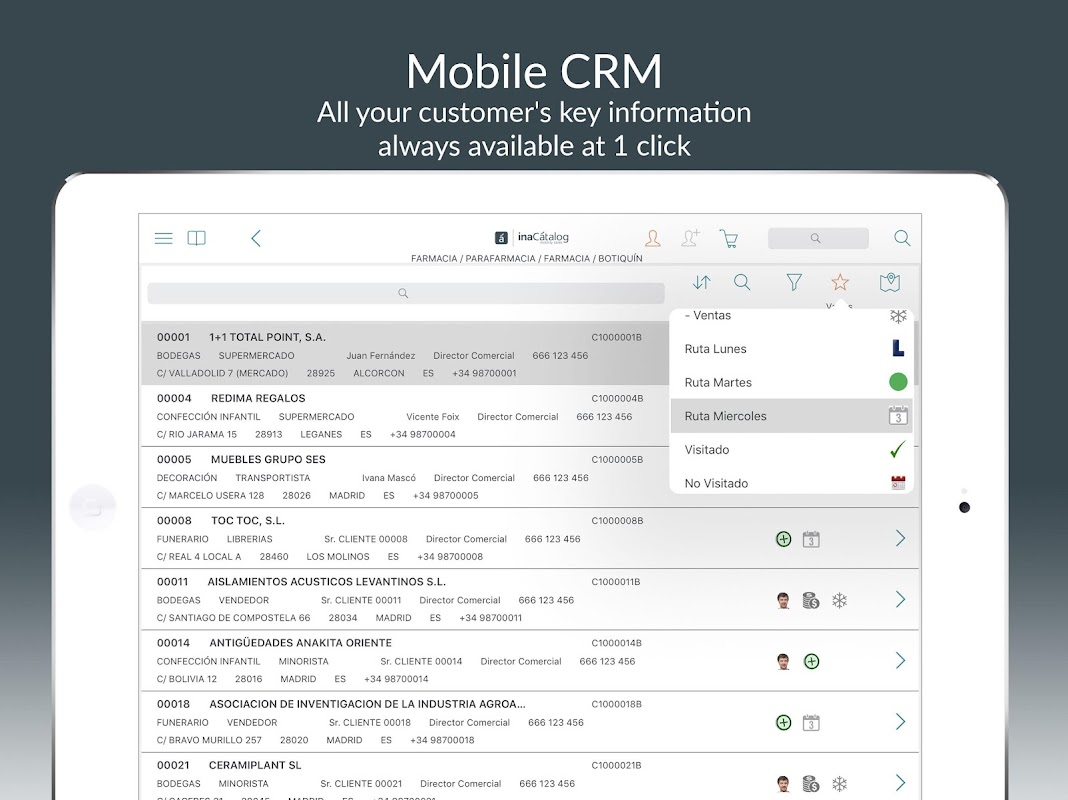Click green plus on ANTIGÜEDADES ANAKITA row
Image resolution: width=1068 pixels, height=800 pixels.
[811, 661]
